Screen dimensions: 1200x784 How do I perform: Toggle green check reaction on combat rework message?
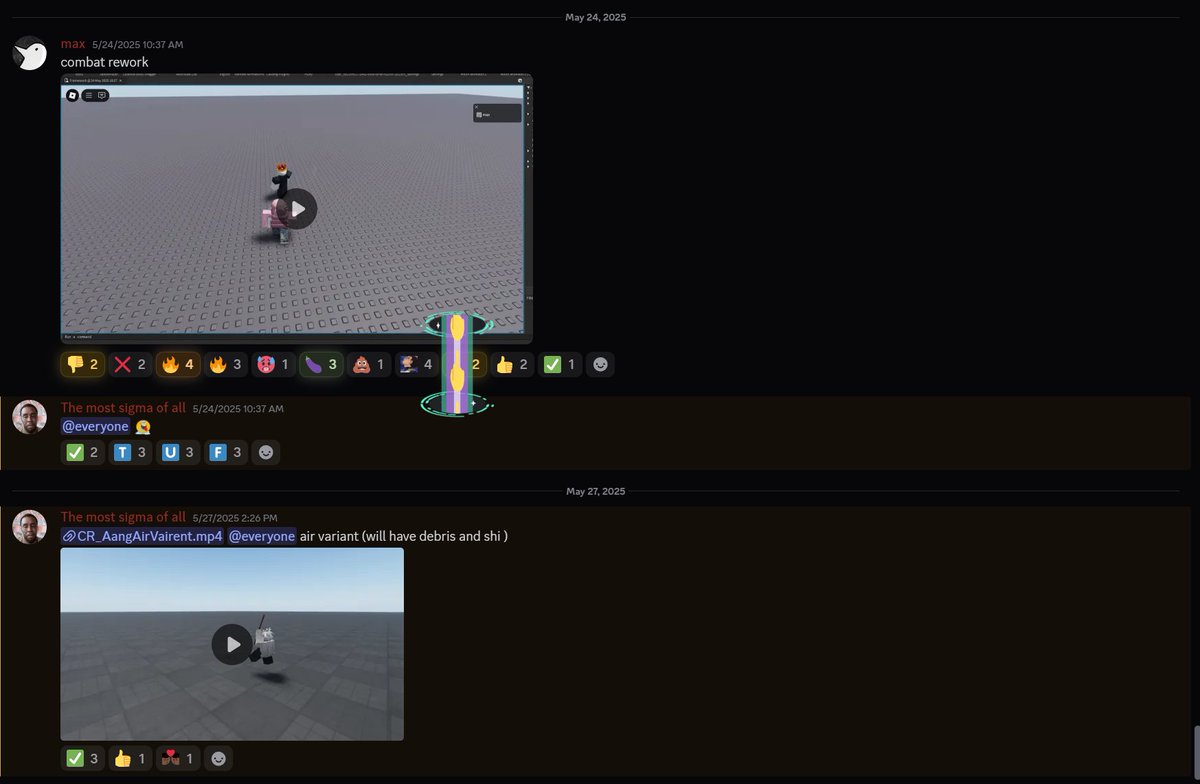(558, 365)
